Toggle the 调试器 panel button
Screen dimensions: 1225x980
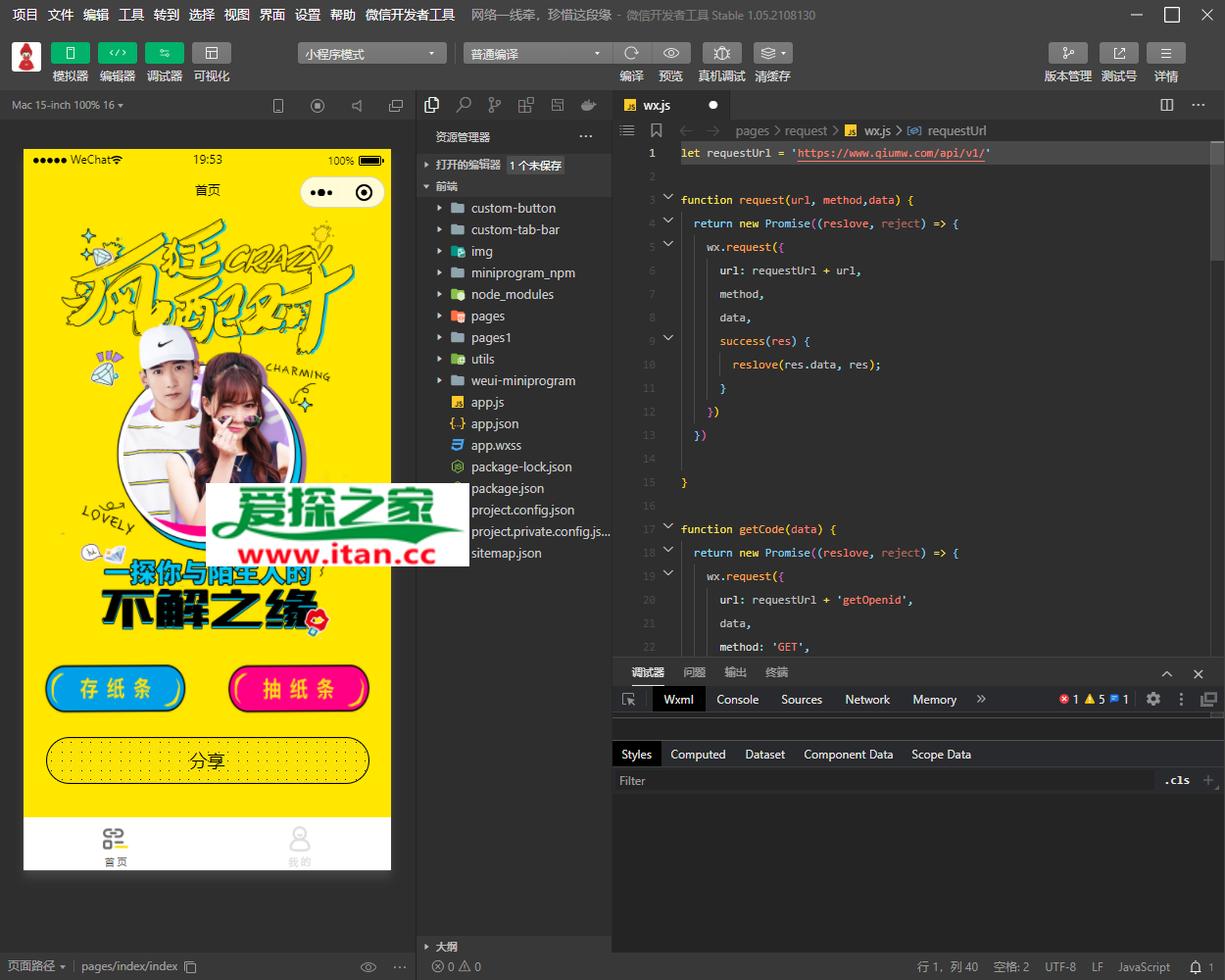(x=165, y=53)
